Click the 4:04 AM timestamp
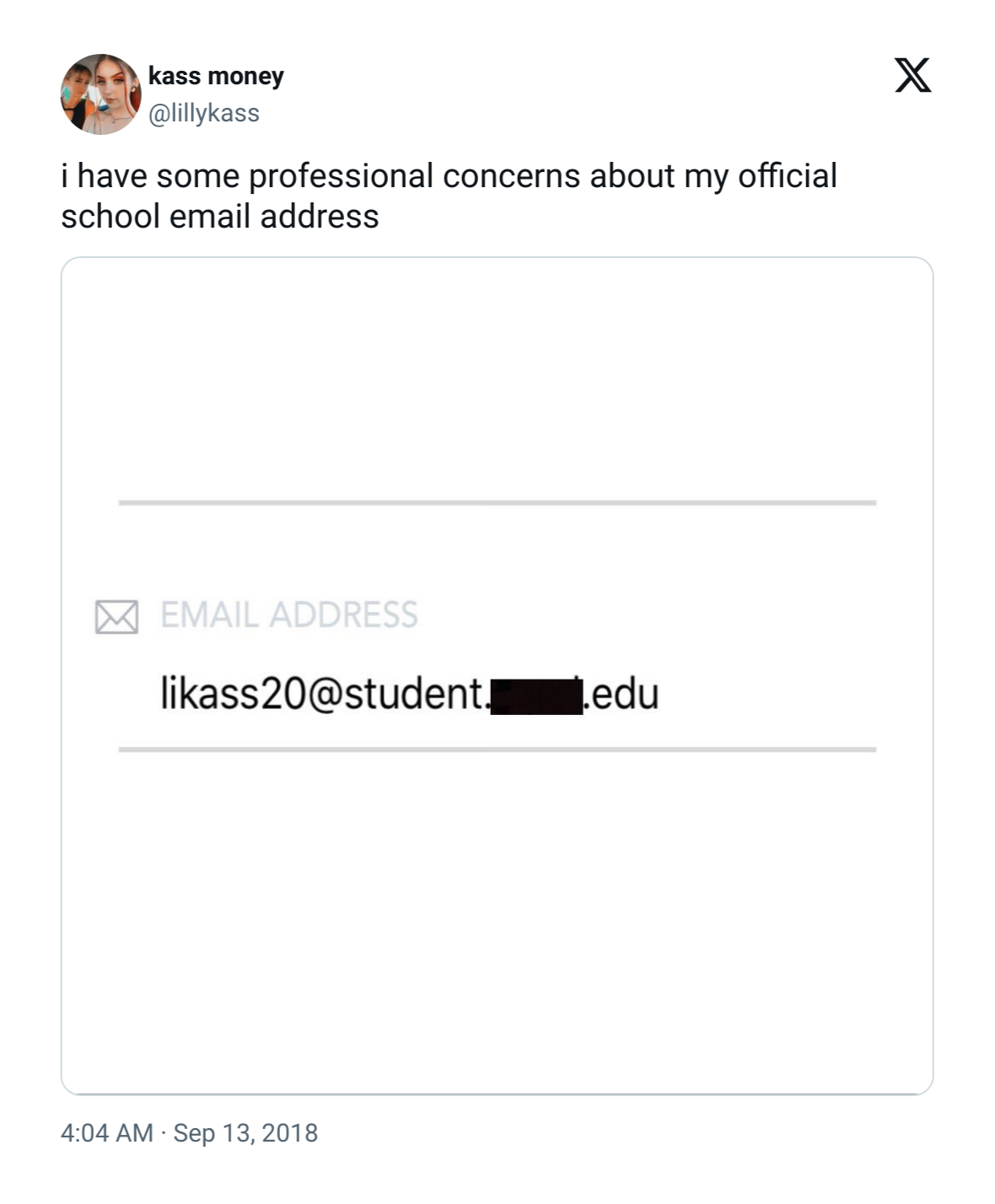995x1204 pixels. [x=106, y=1132]
